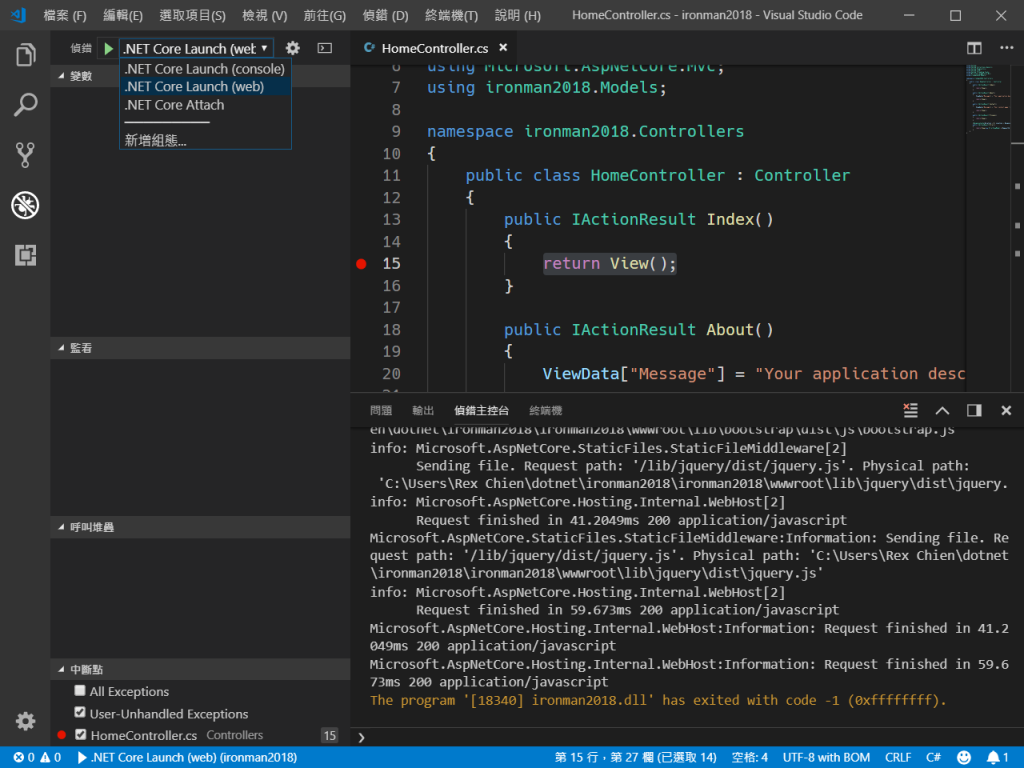
Task: Open errors count in status bar
Action: [24, 758]
